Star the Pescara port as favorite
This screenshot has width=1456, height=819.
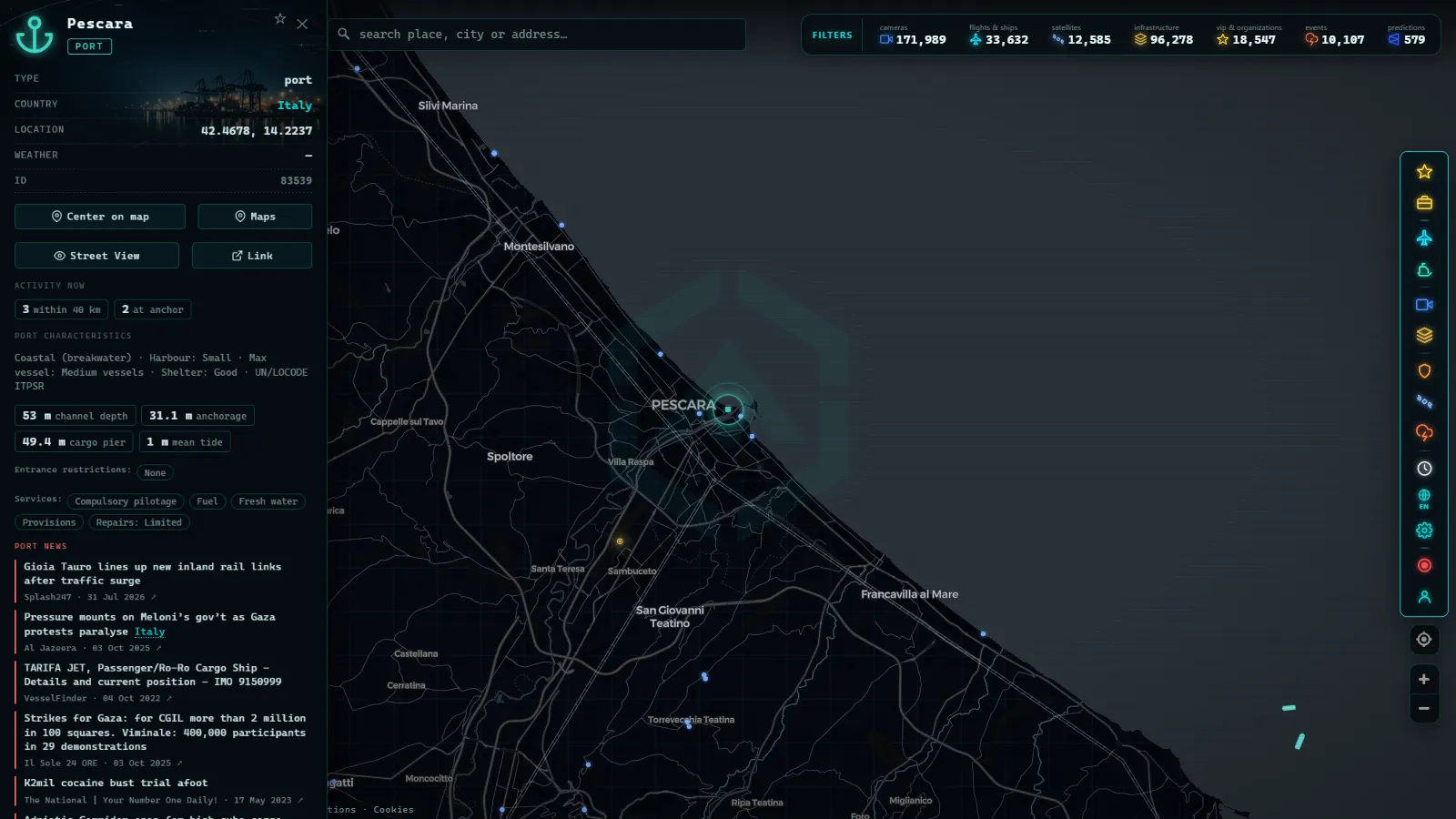pyautogui.click(x=280, y=18)
